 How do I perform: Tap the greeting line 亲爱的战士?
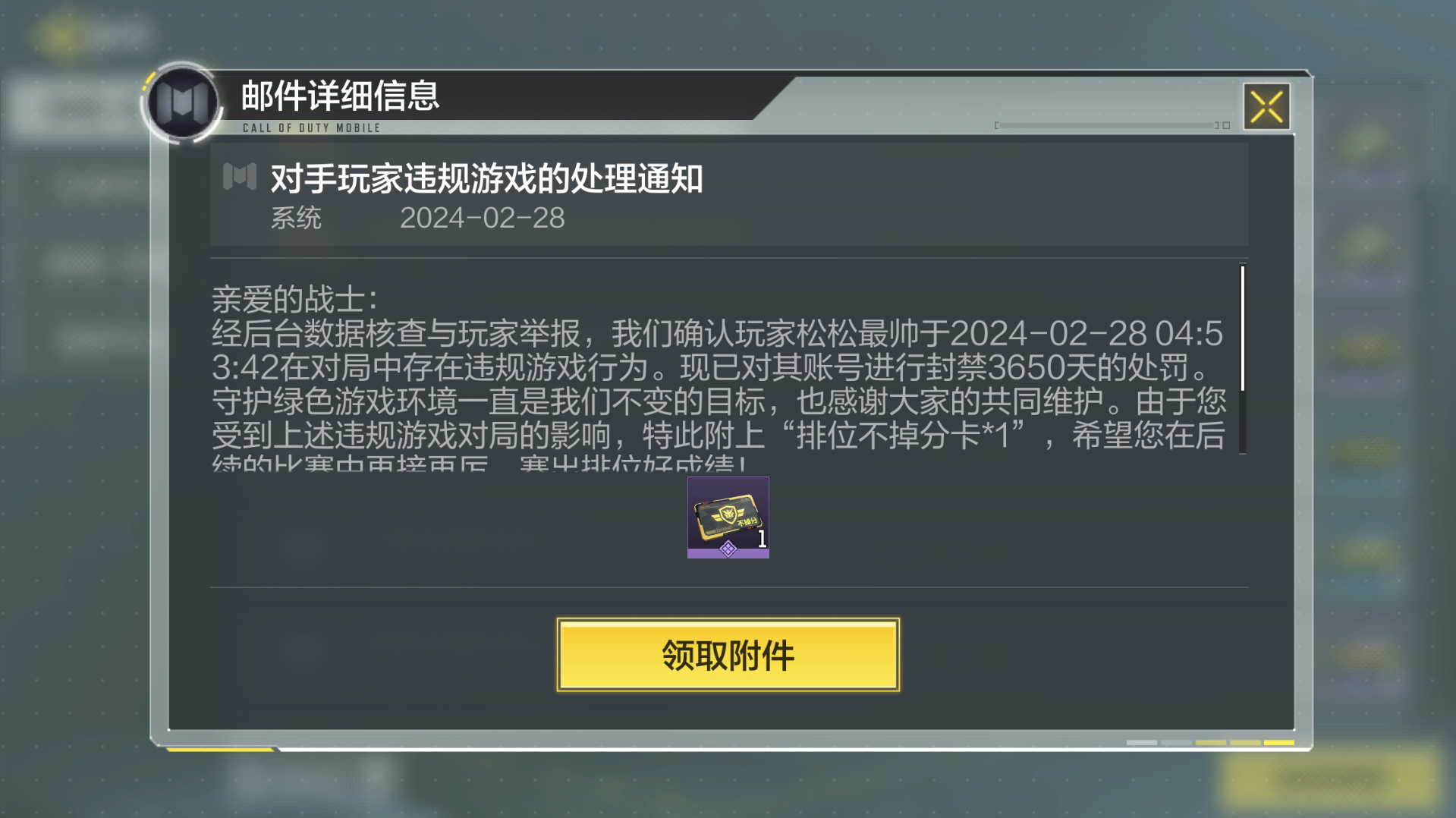[x=294, y=300]
